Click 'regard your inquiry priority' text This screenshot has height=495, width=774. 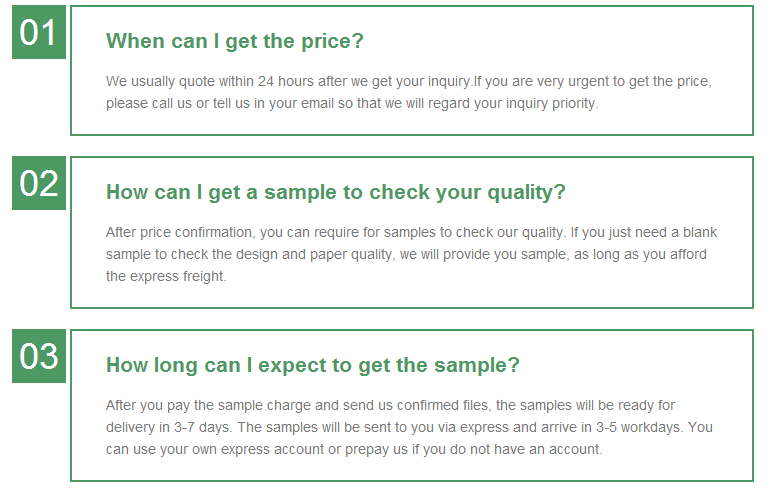[513, 104]
